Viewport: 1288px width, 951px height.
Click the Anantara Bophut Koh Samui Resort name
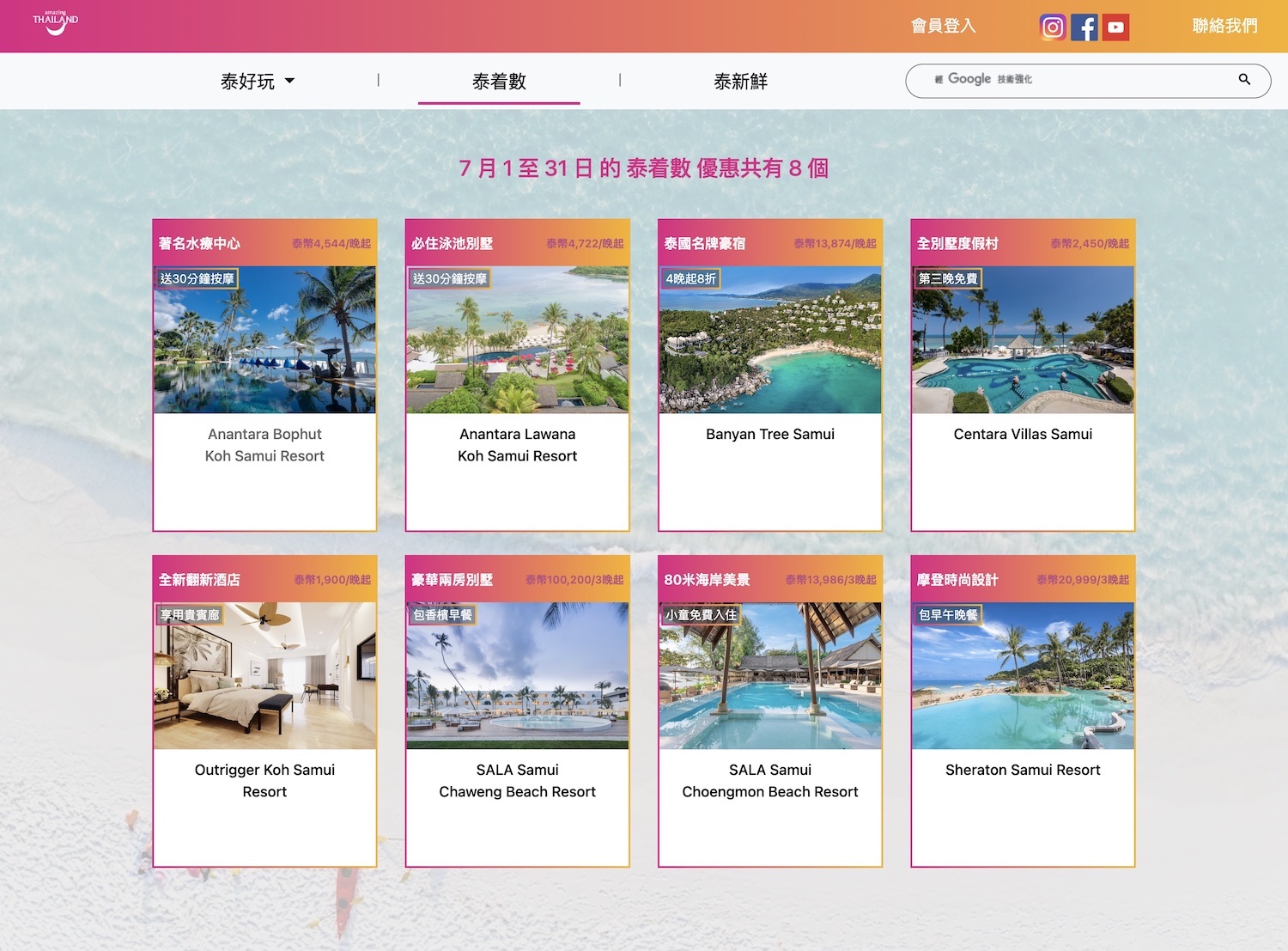pos(264,445)
